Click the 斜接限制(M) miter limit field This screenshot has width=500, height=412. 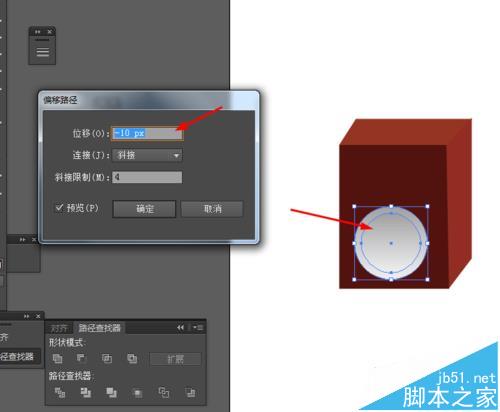click(x=147, y=177)
